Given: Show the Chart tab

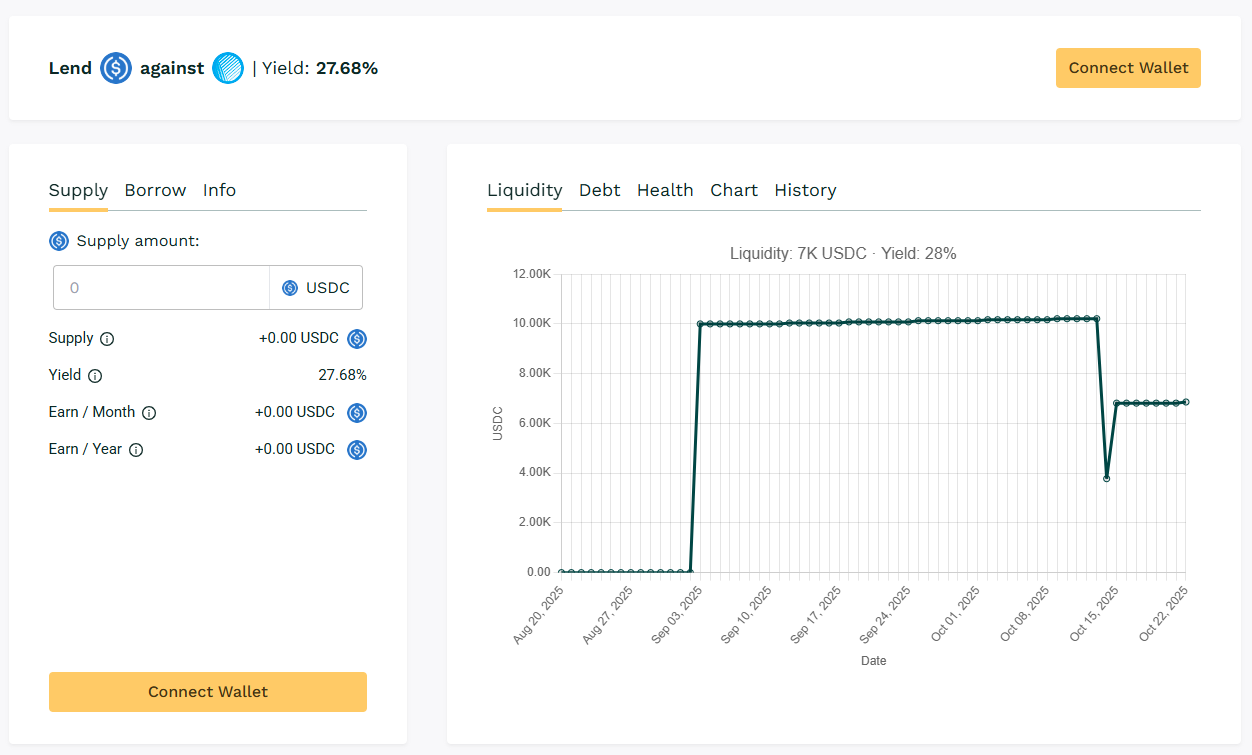Looking at the screenshot, I should [x=734, y=190].
